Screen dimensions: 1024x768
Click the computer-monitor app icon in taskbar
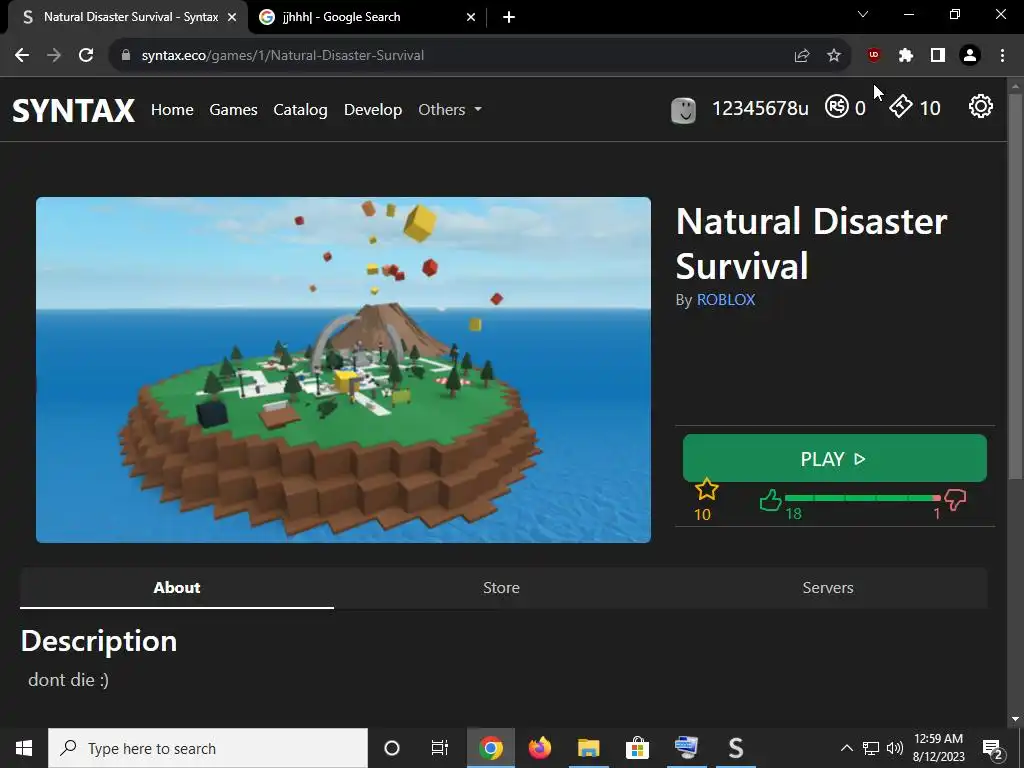point(686,748)
